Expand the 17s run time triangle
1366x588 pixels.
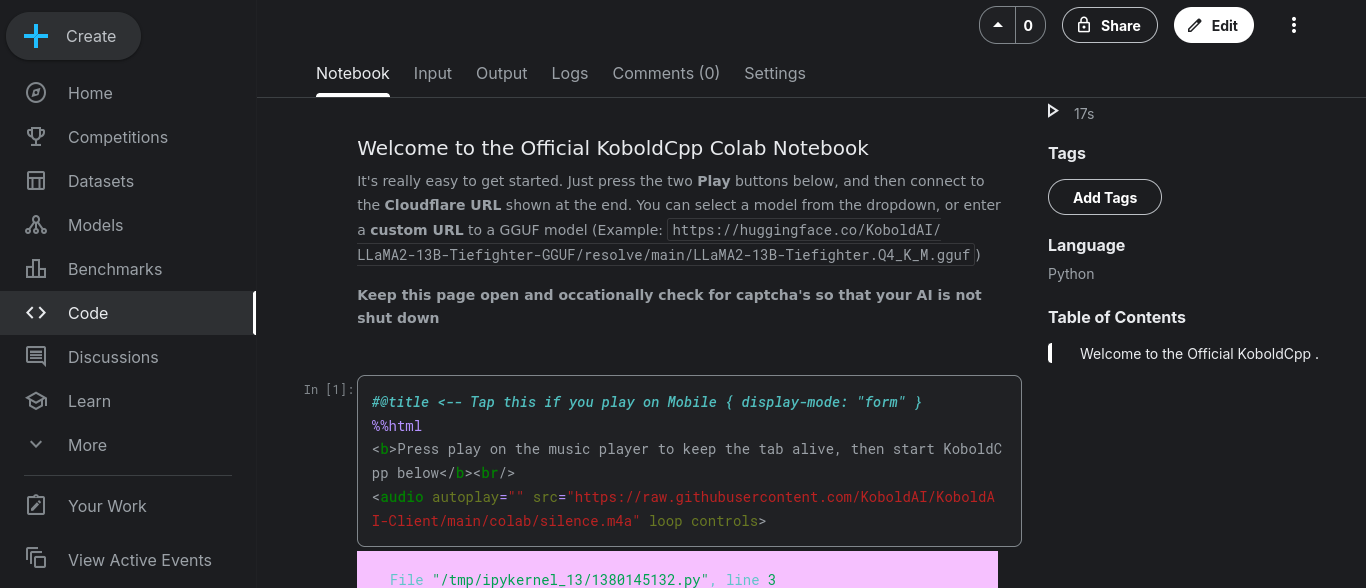coord(1053,111)
